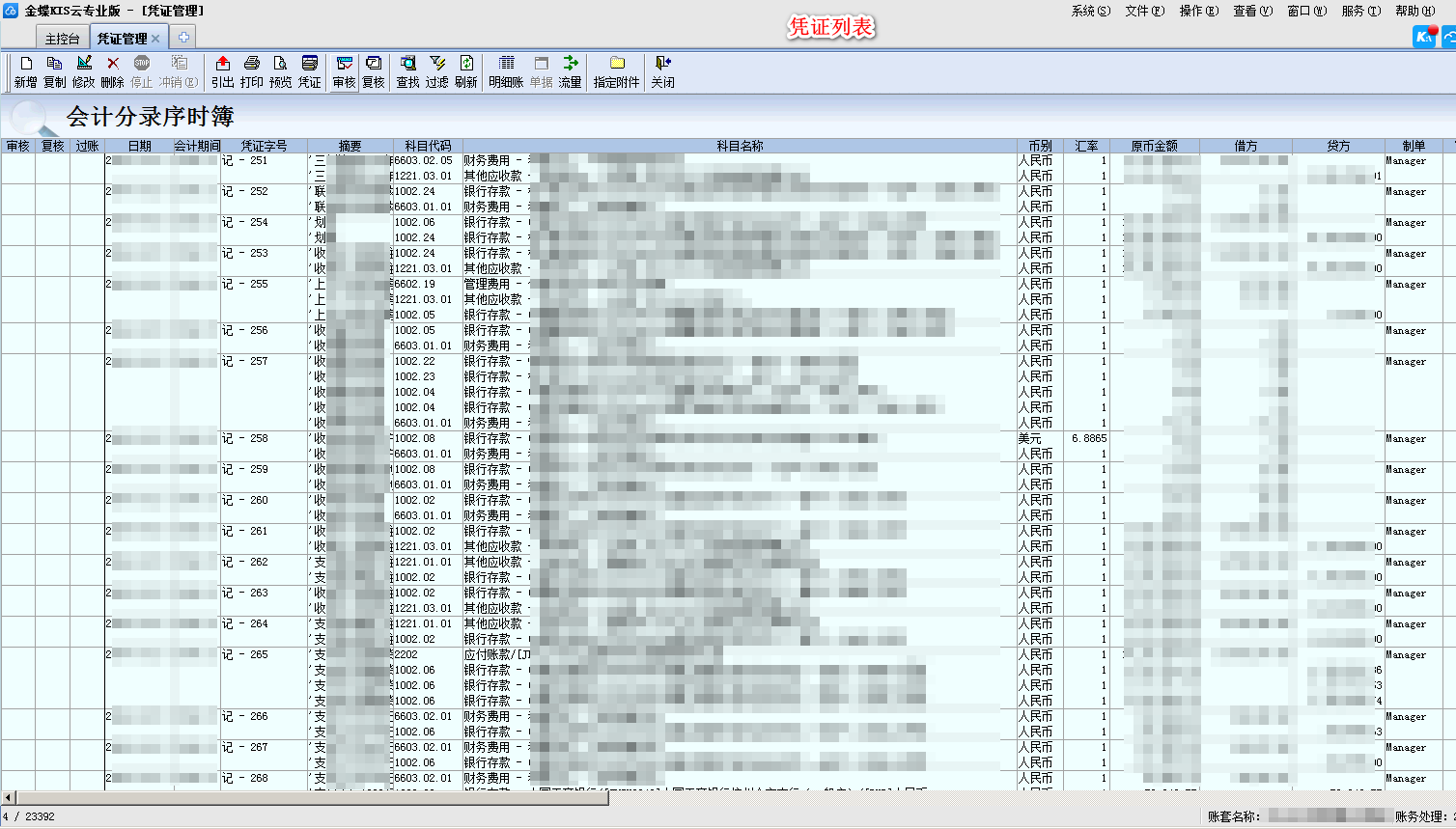Switch to the 主控台 tab
Screen dimensions: 1456x829
pyautogui.click(x=62, y=39)
